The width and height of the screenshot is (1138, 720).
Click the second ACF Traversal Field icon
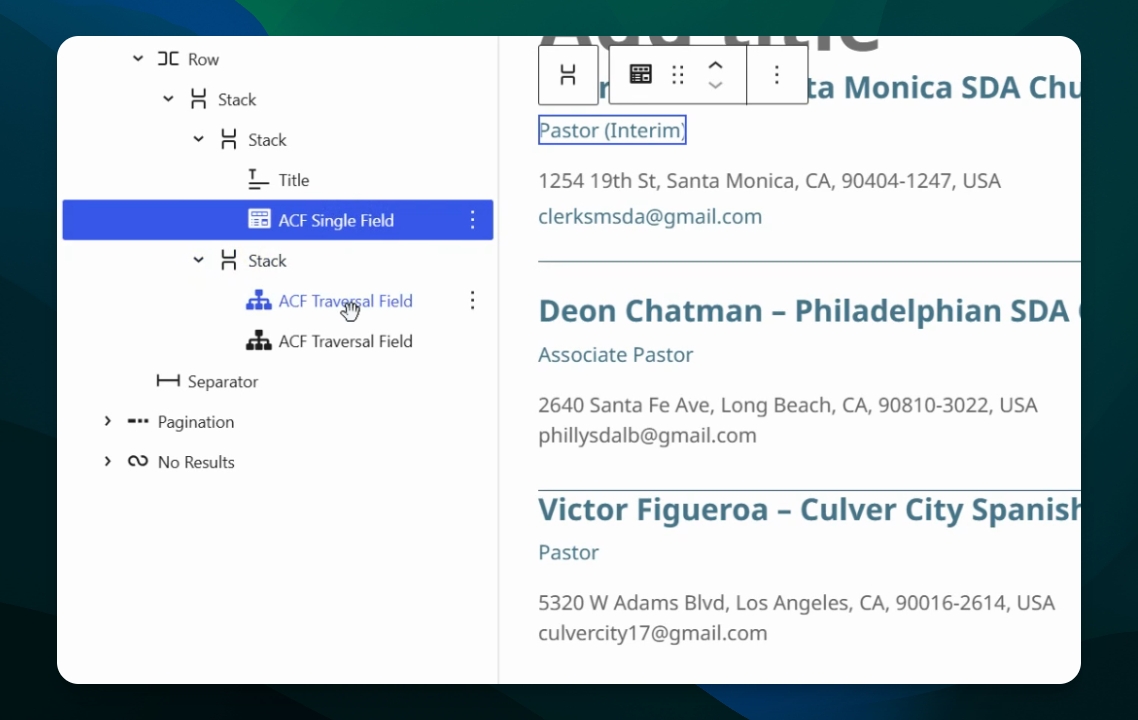258,340
